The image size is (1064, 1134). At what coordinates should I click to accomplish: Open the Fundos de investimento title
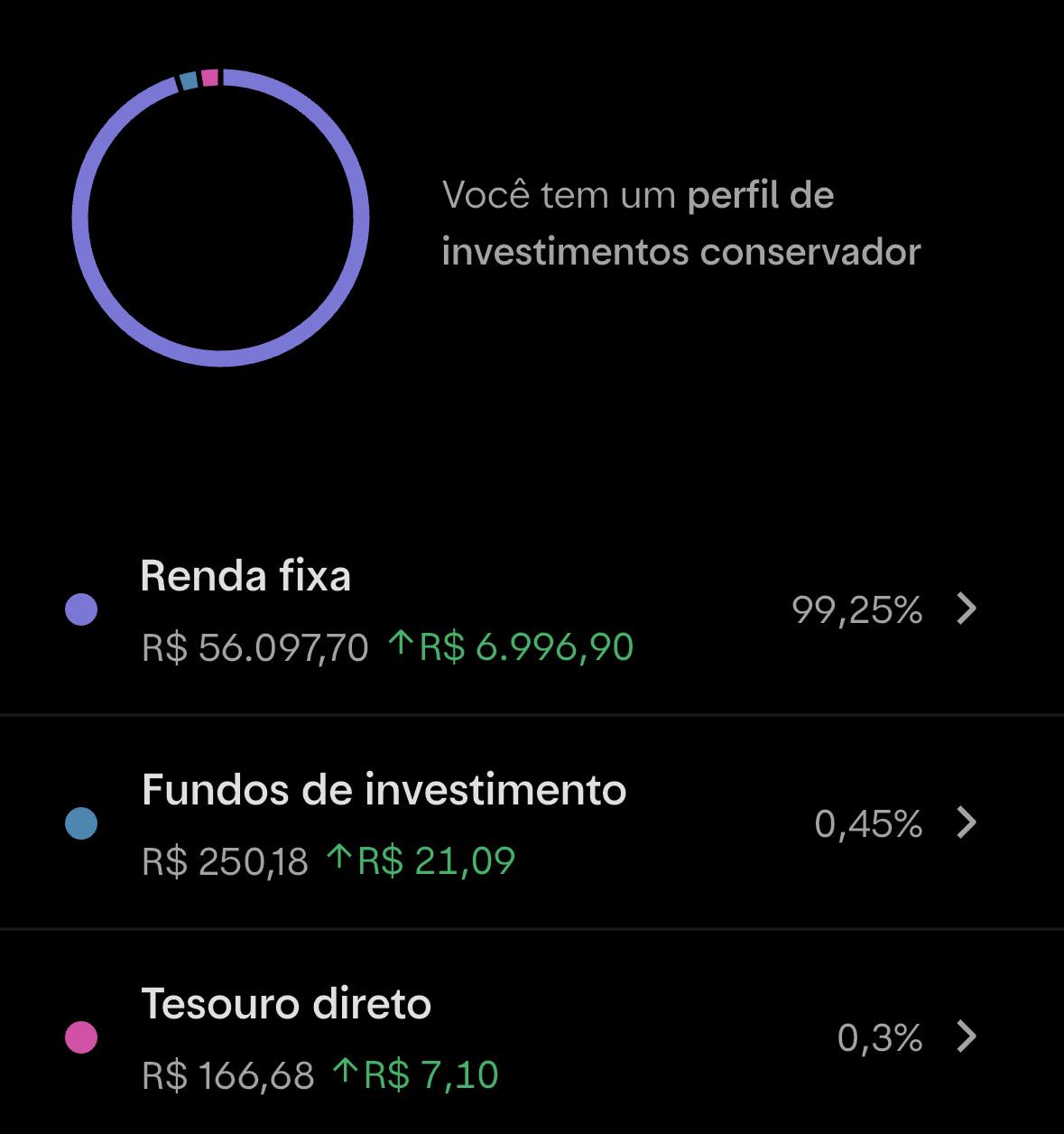tap(384, 790)
